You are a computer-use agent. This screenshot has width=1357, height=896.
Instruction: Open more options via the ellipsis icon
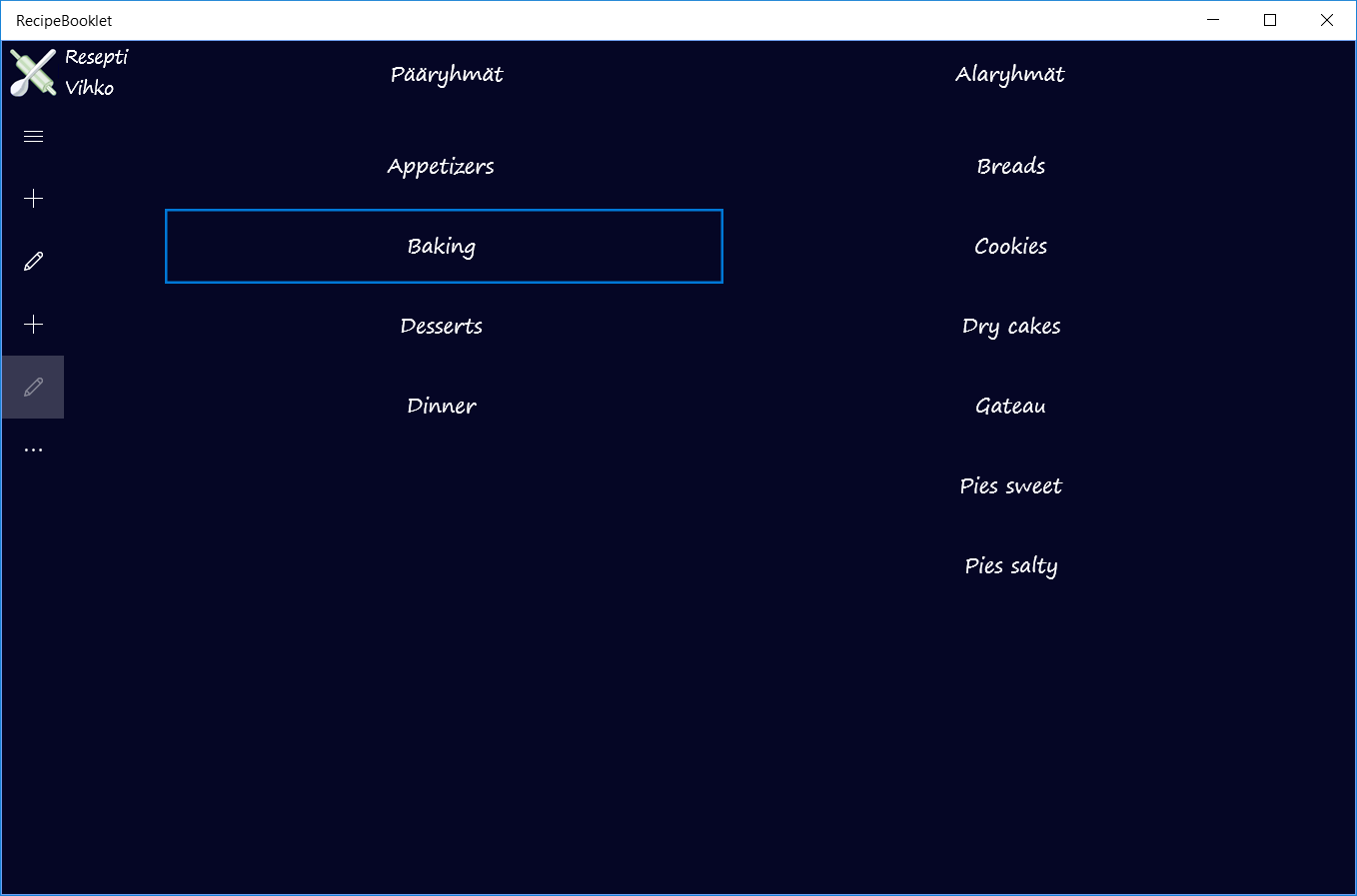[x=33, y=448]
